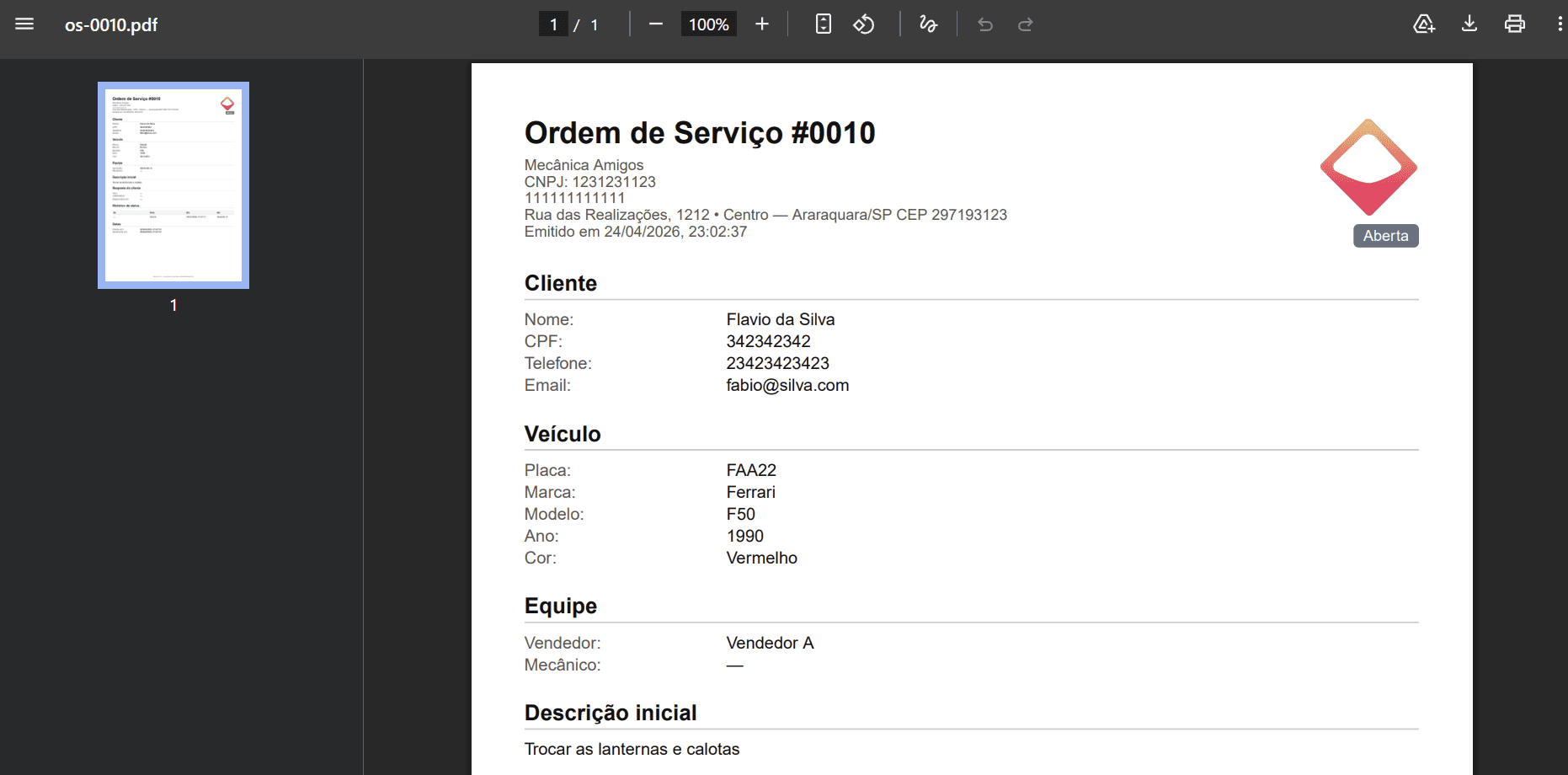Open the navigation sidebar menu

coord(24,24)
